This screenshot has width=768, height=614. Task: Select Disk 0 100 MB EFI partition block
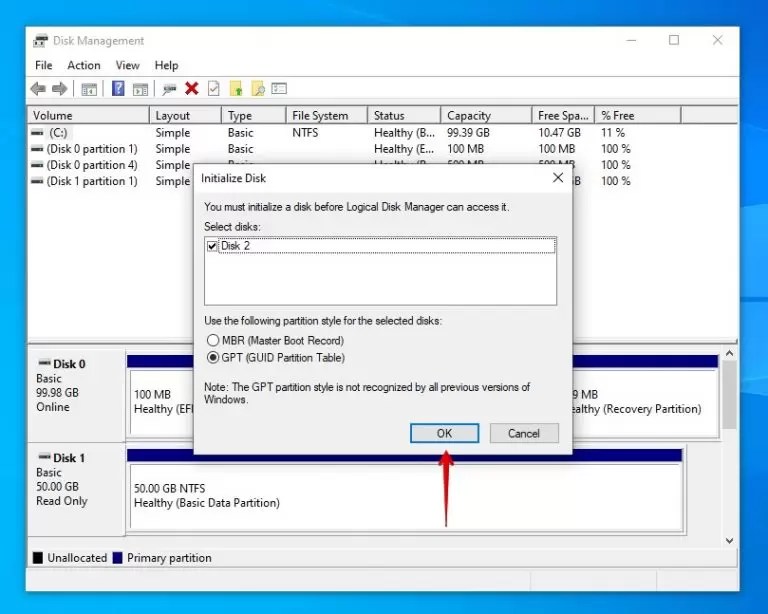click(162, 402)
